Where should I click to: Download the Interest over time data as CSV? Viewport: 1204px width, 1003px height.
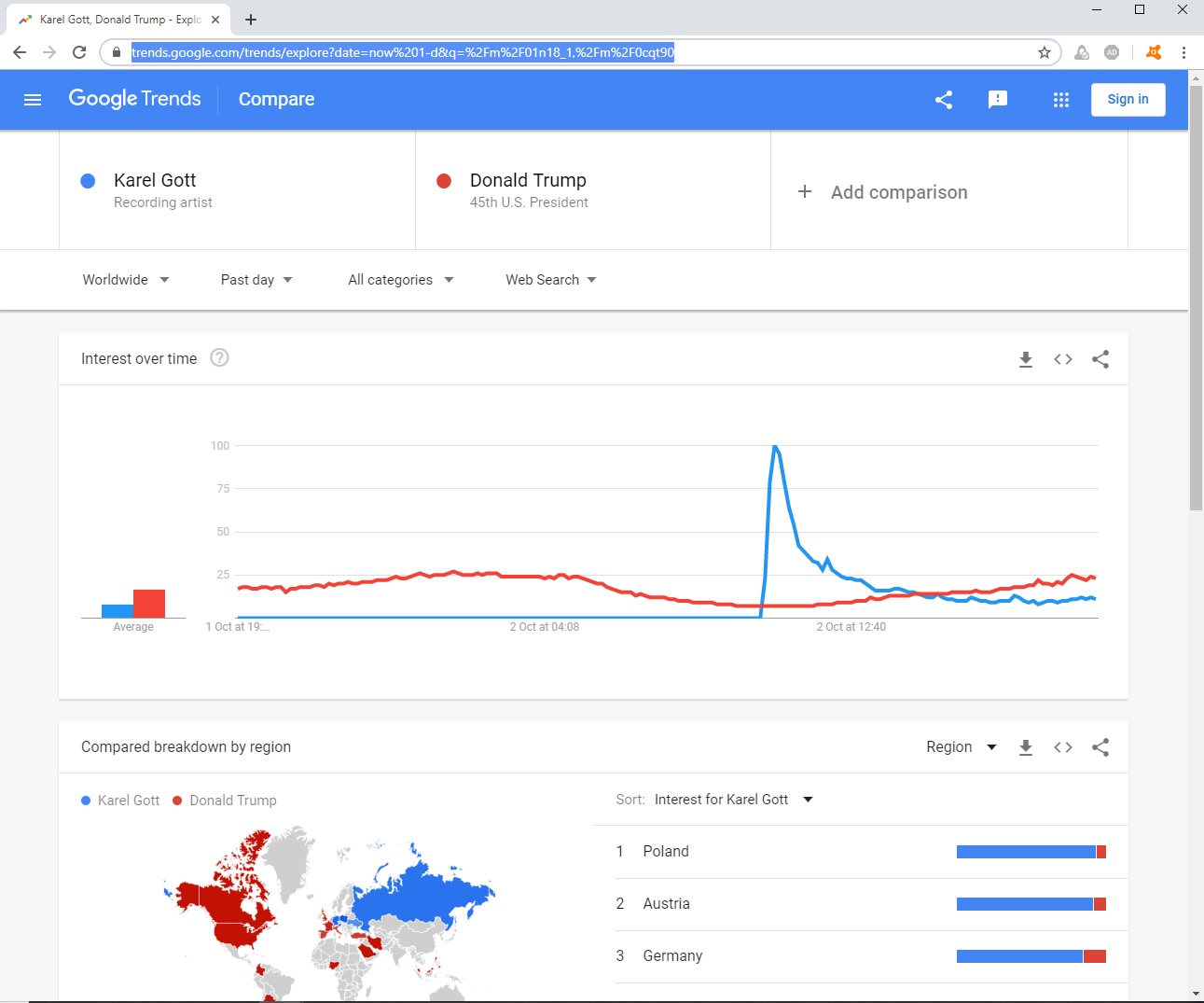pyautogui.click(x=1026, y=359)
